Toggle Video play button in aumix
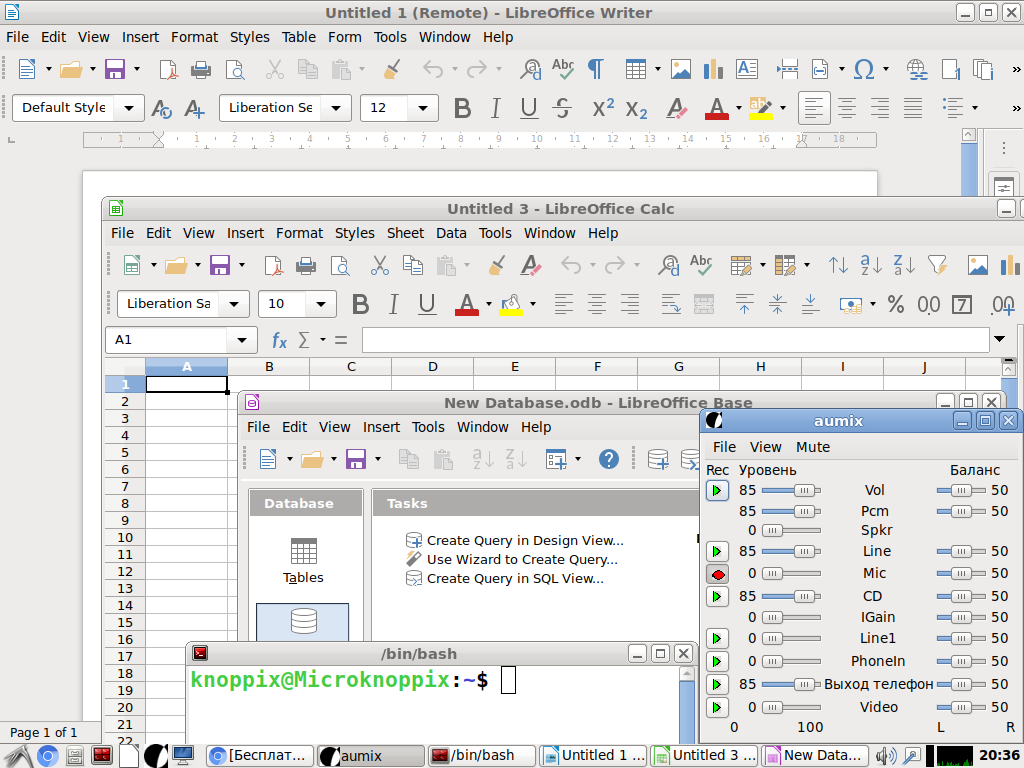This screenshot has height=768, width=1024. coord(717,707)
